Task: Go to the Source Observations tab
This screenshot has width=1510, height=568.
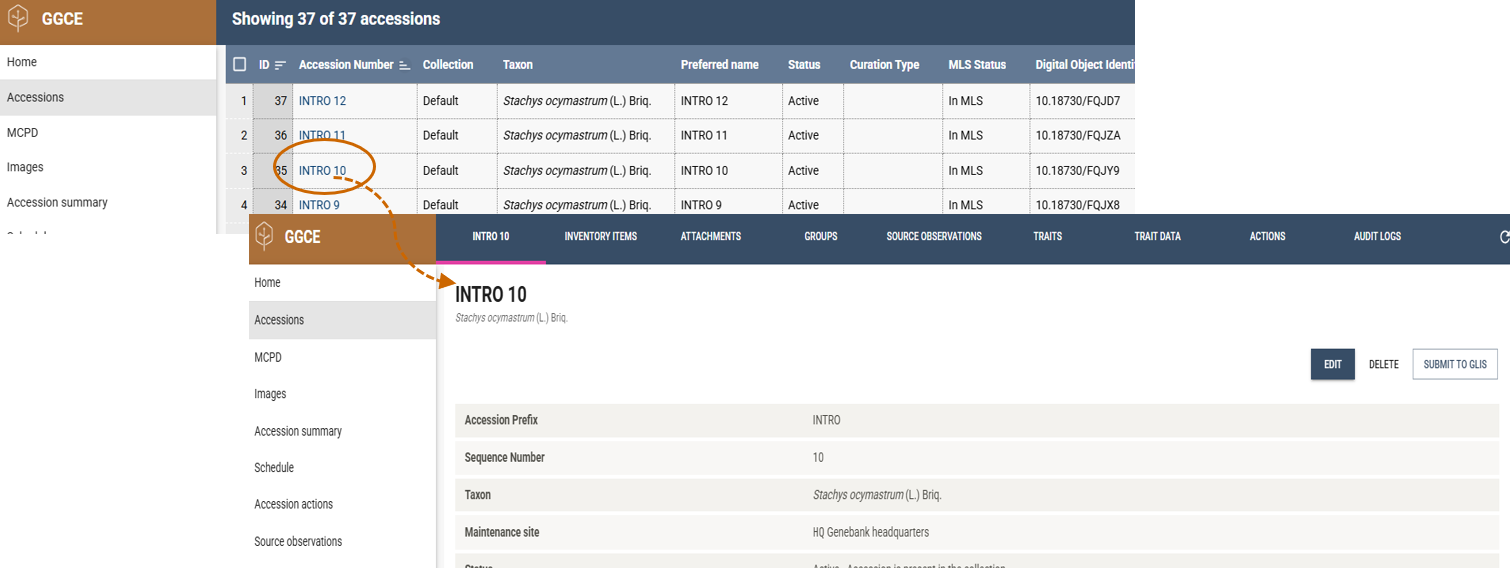Action: pos(933,237)
